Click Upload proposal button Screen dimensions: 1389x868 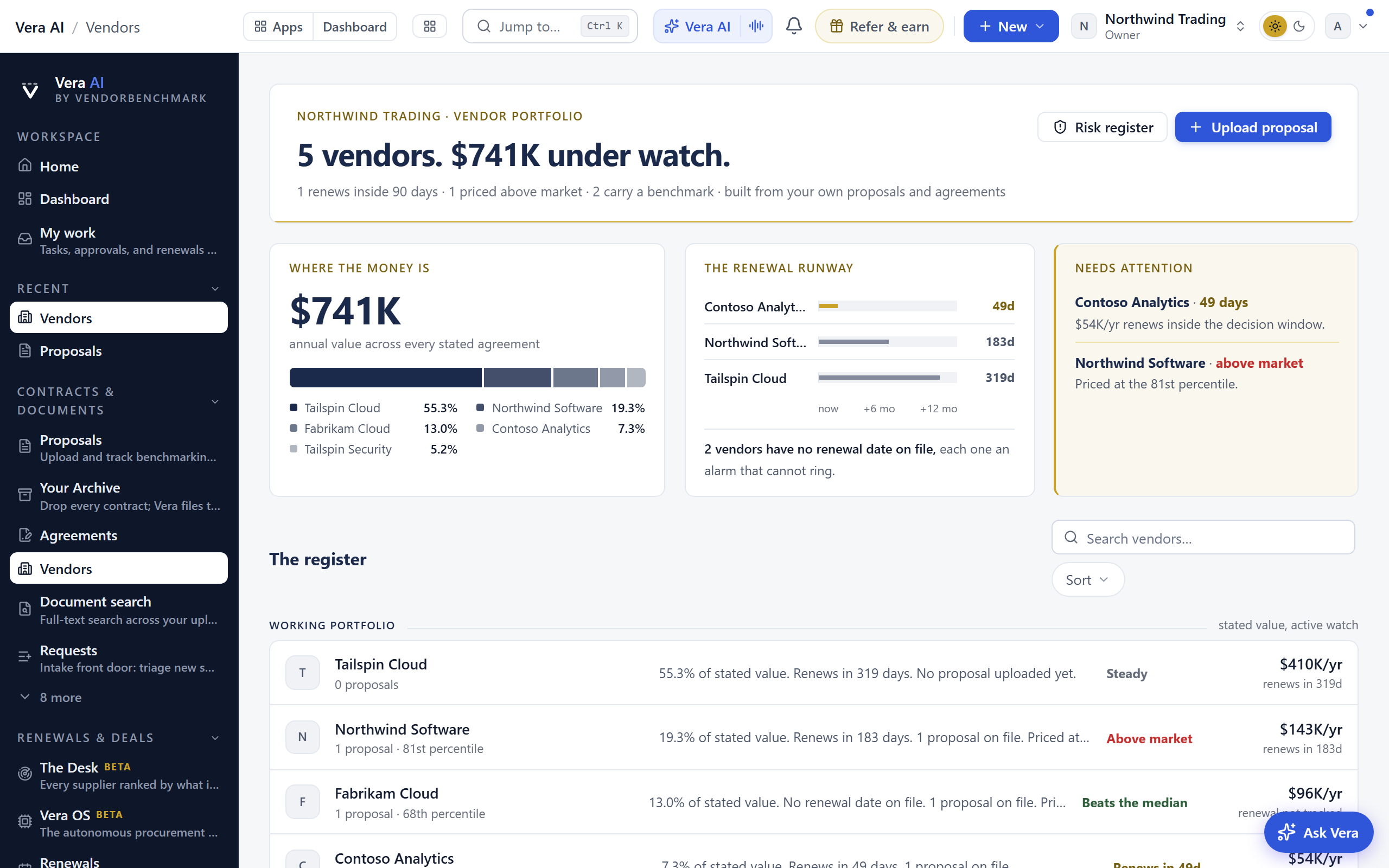pos(1253,127)
